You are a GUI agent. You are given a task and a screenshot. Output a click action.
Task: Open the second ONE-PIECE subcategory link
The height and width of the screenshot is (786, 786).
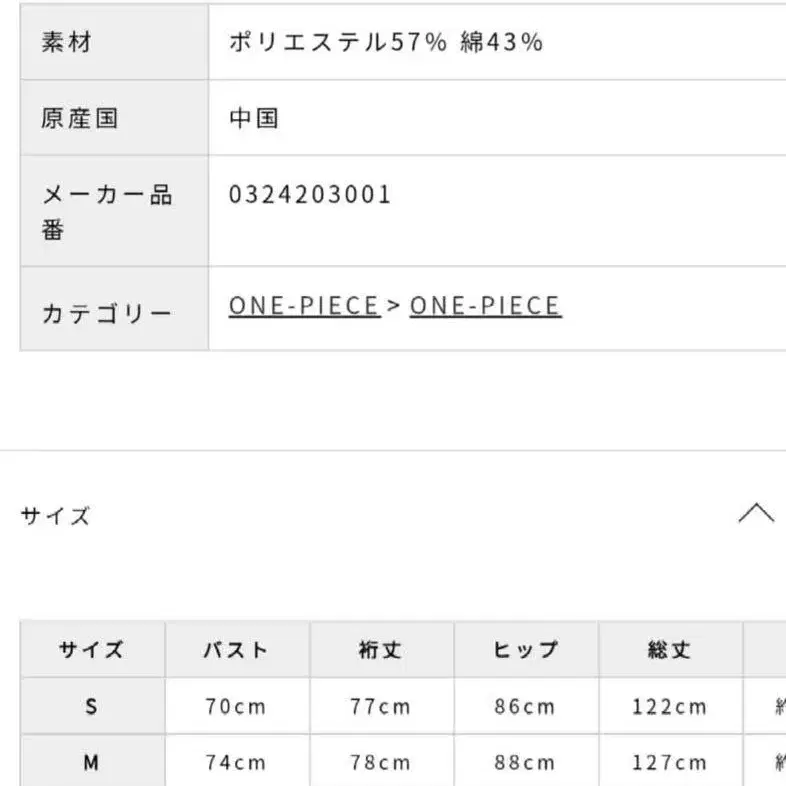pyautogui.click(x=485, y=306)
